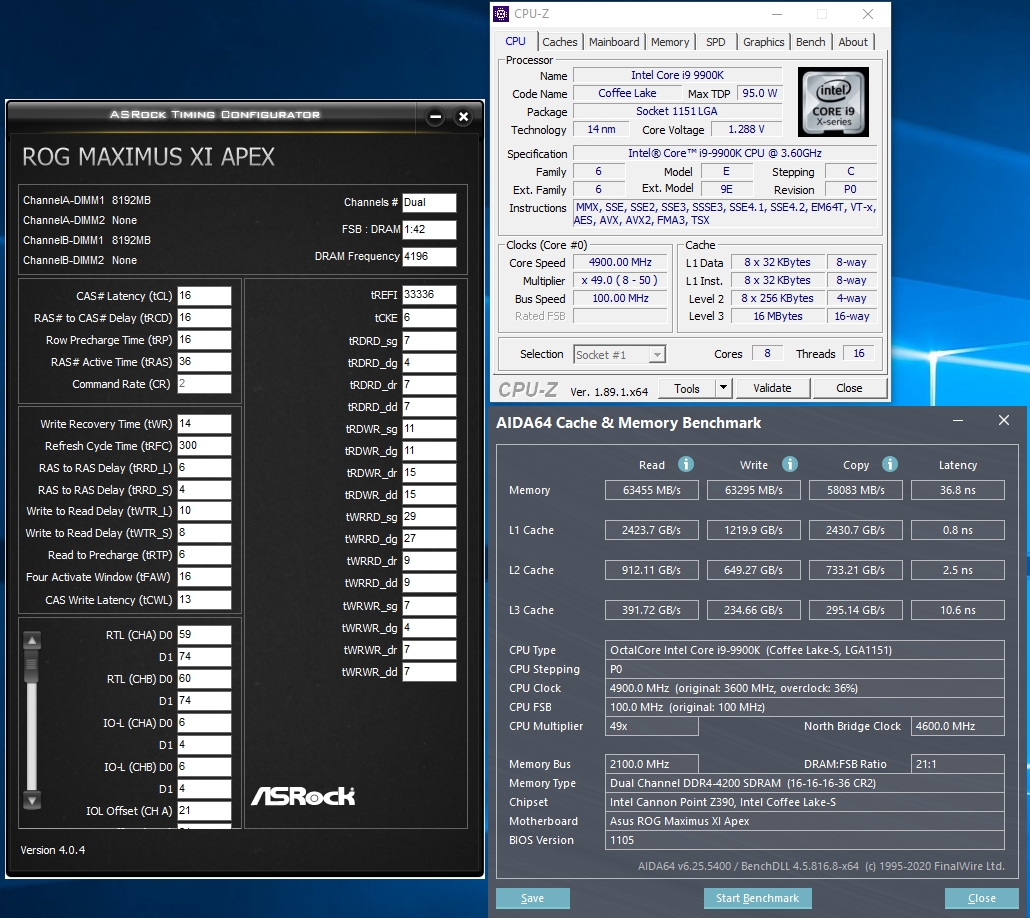Click the Max TDP 95.0 W value
Image resolution: width=1030 pixels, height=918 pixels.
point(759,93)
